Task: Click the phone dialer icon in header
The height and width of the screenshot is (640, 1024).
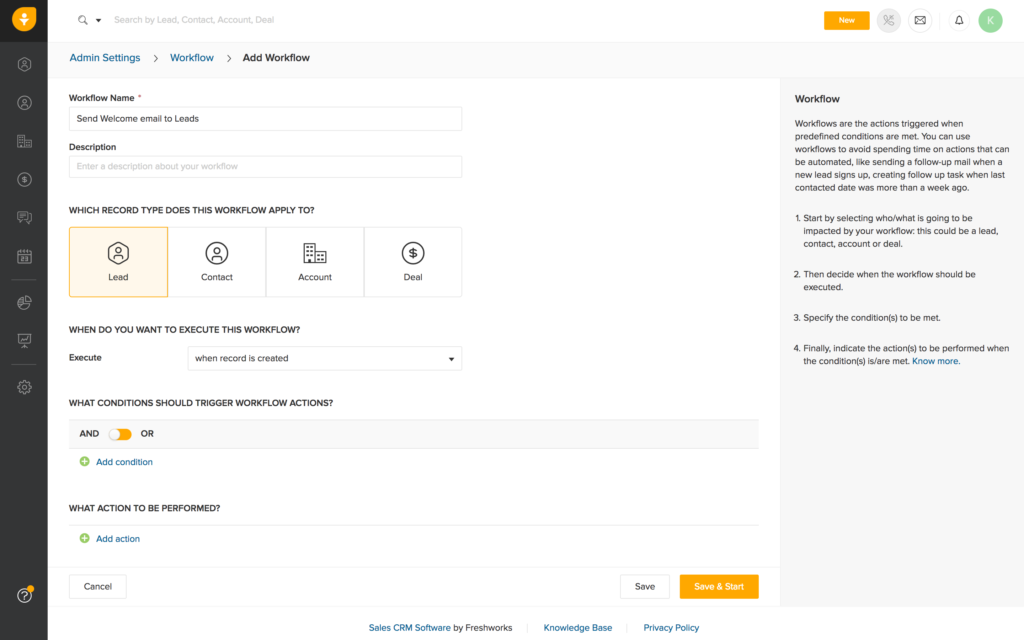Action: pyautogui.click(x=888, y=20)
